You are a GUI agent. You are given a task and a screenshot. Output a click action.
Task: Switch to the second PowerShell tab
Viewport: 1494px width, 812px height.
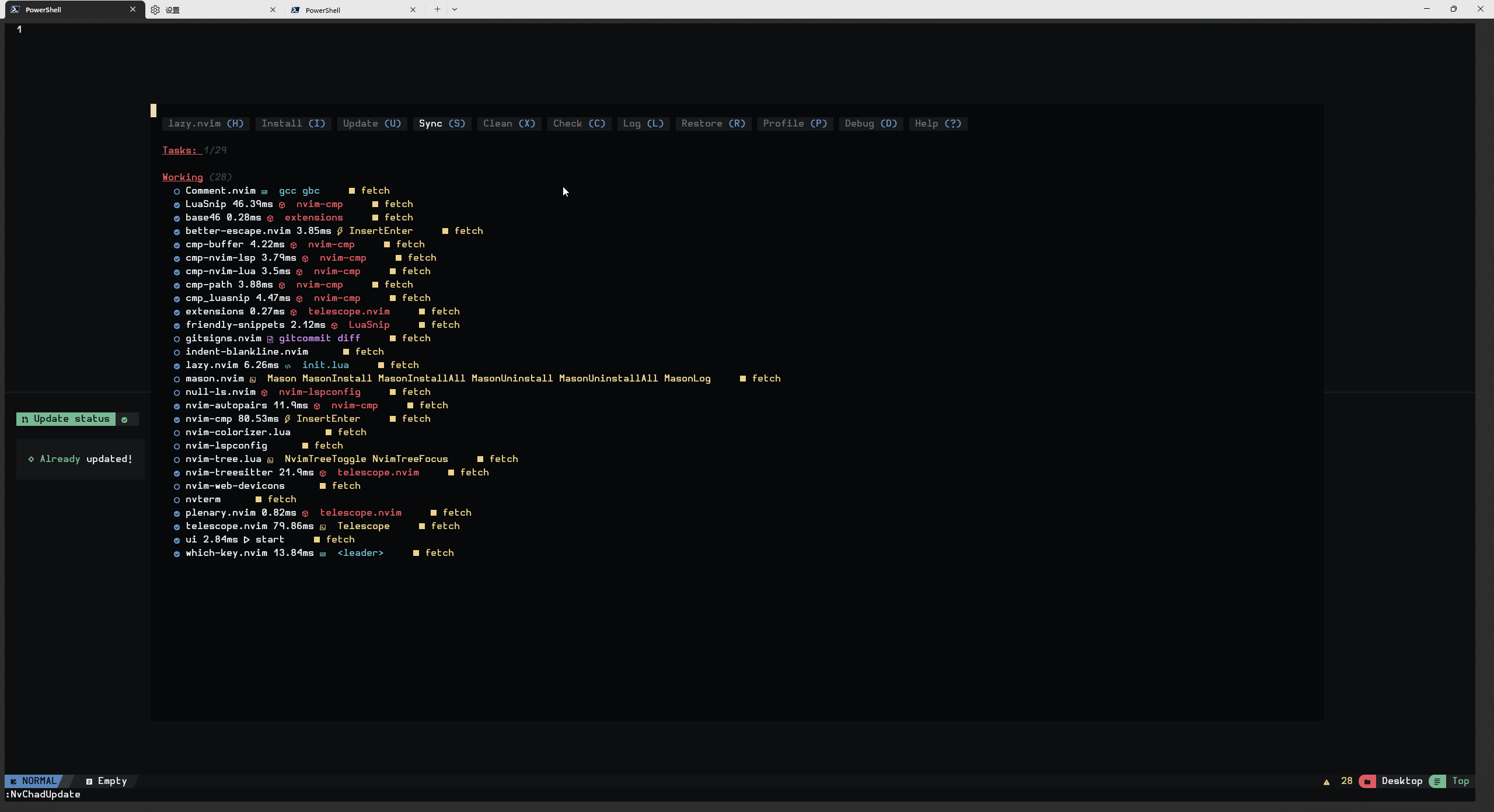[355, 10]
